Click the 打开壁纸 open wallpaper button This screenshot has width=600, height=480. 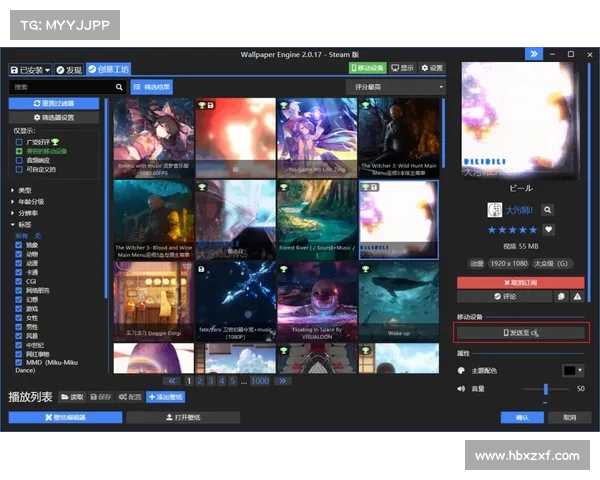click(x=183, y=417)
